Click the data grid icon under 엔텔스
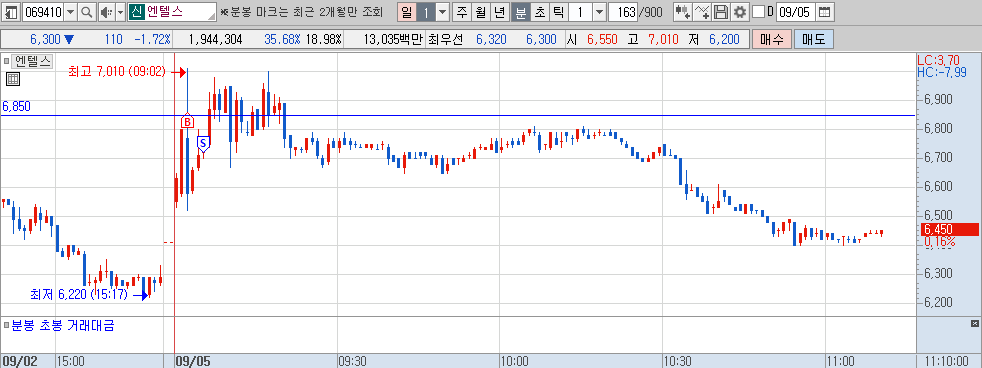Screen dimensions: 982x368 tap(13, 78)
